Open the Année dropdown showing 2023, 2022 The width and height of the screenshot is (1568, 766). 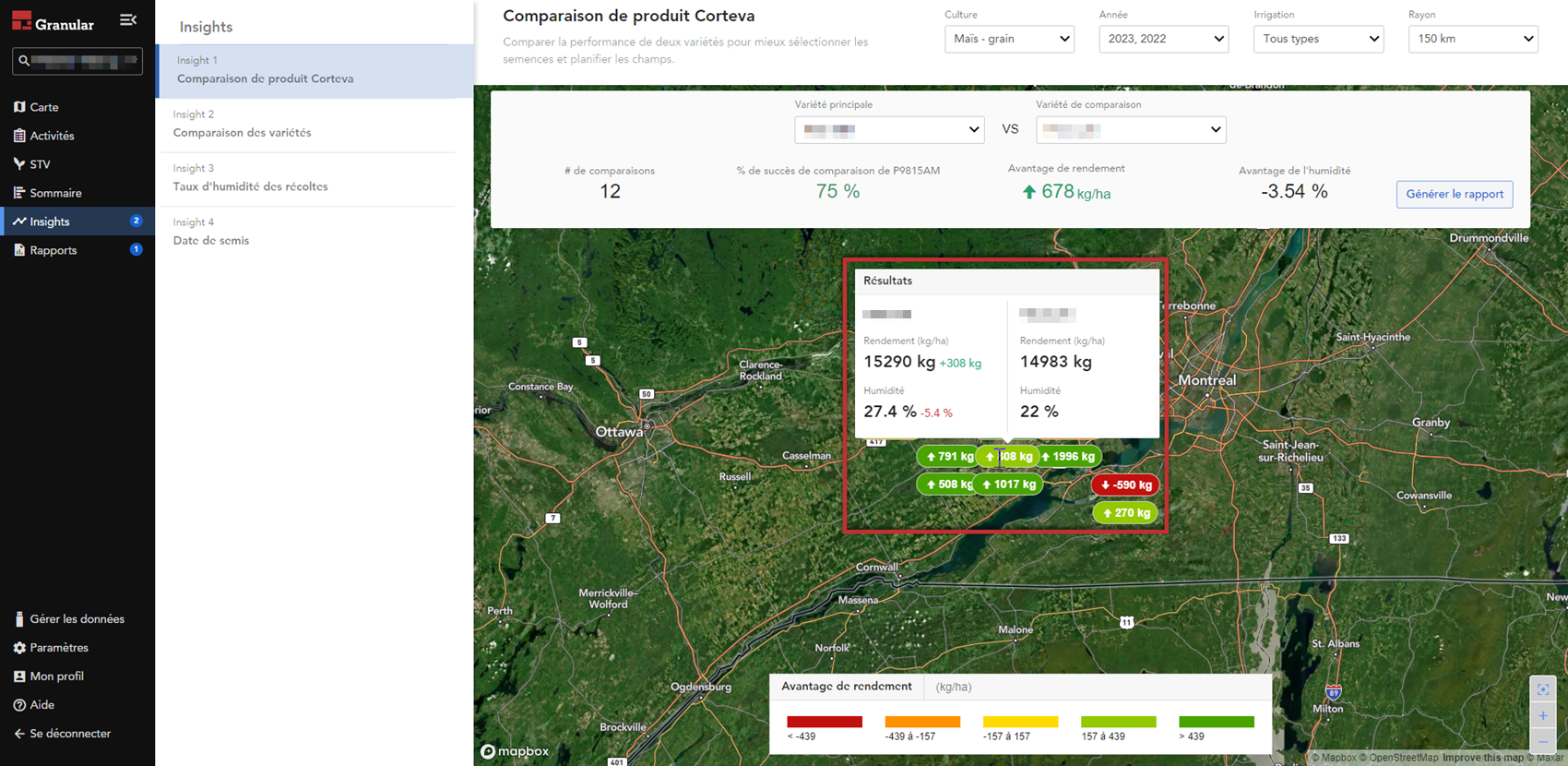[x=1164, y=39]
